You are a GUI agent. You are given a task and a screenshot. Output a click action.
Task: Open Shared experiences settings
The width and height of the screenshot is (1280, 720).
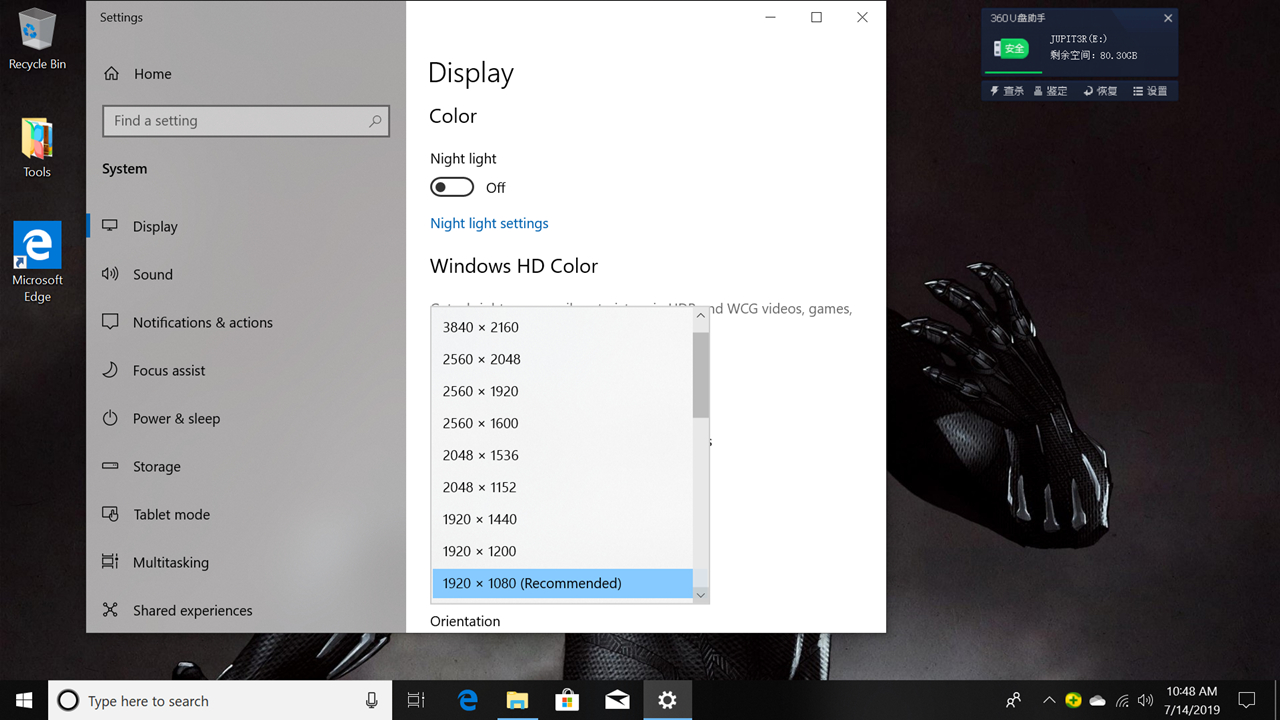[x=192, y=611]
